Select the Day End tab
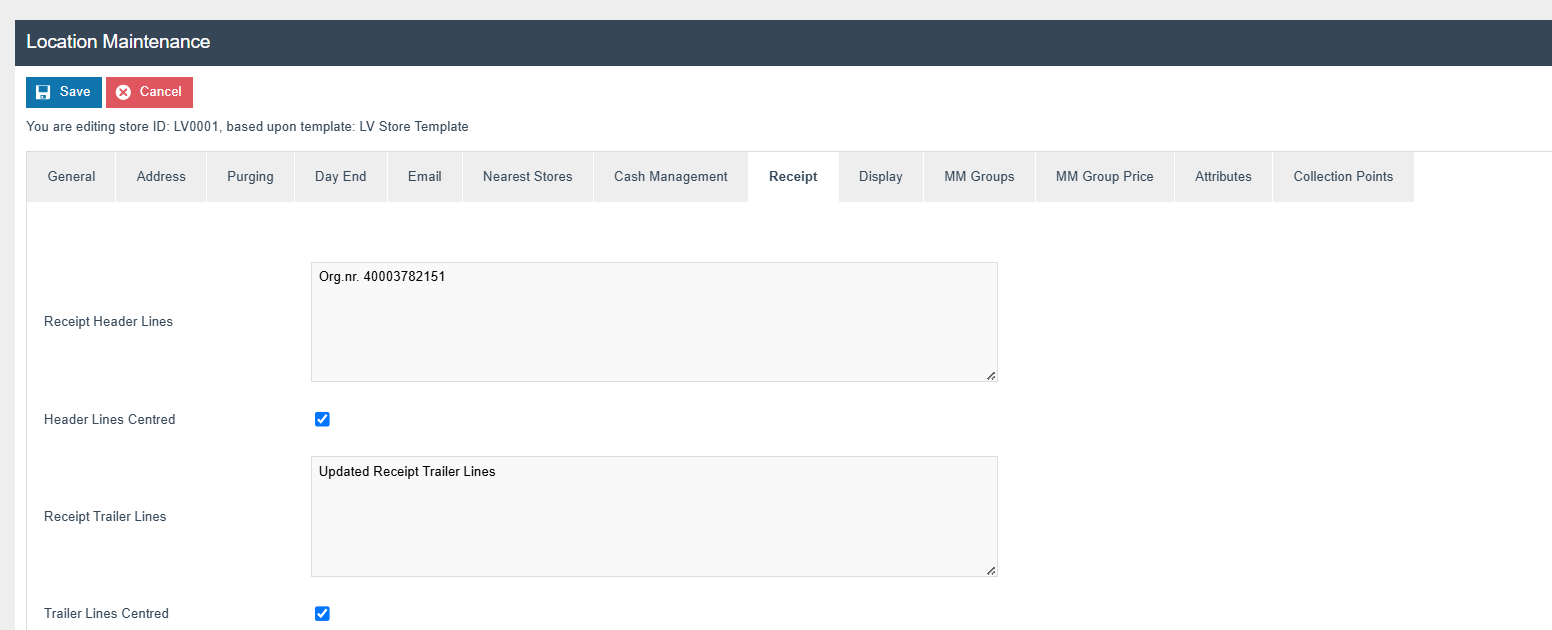 pos(340,177)
